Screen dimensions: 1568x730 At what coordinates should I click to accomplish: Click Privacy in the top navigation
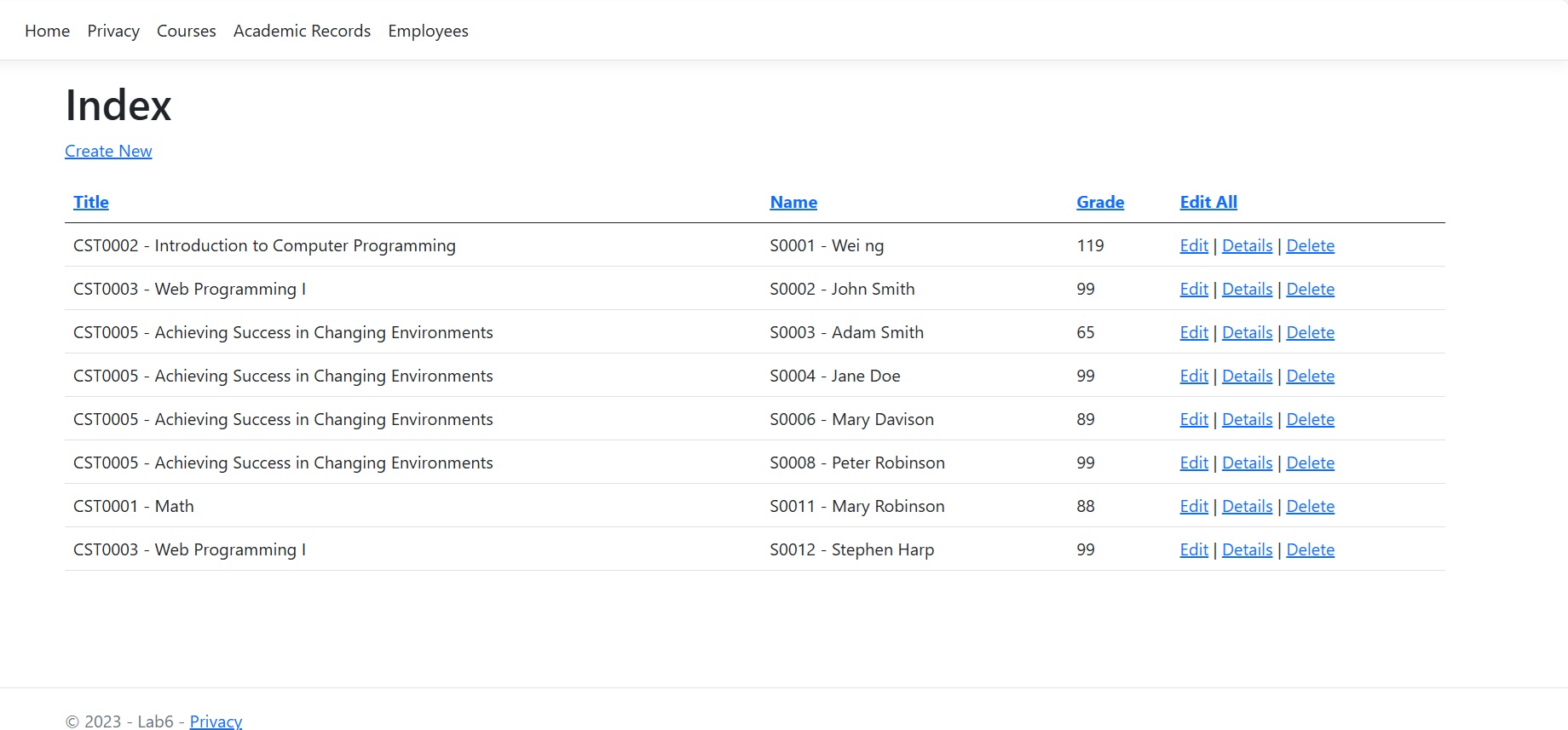[113, 31]
